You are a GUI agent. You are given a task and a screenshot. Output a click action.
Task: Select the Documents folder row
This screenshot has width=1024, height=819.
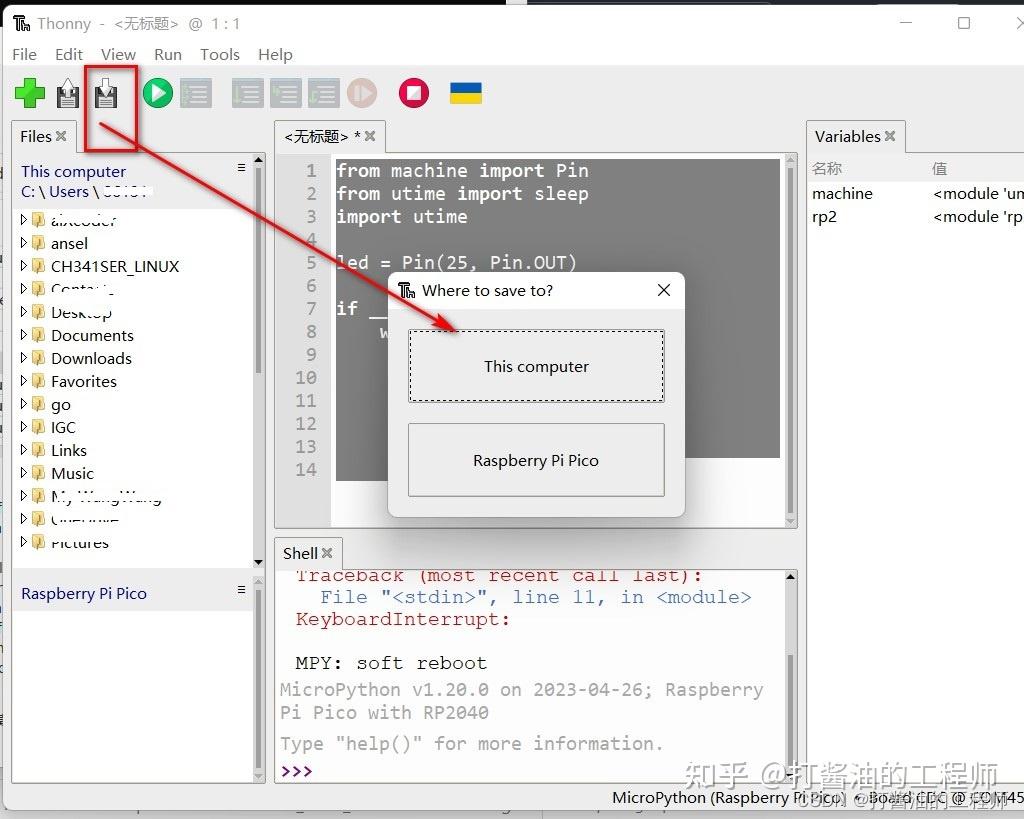pyautogui.click(x=134, y=335)
